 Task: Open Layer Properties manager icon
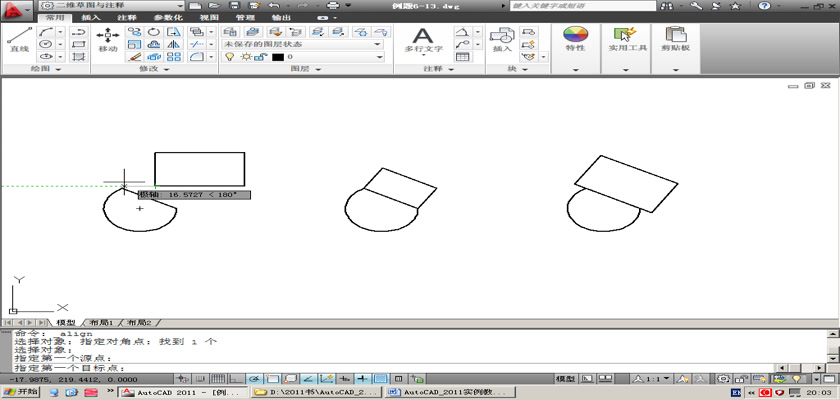tap(231, 32)
